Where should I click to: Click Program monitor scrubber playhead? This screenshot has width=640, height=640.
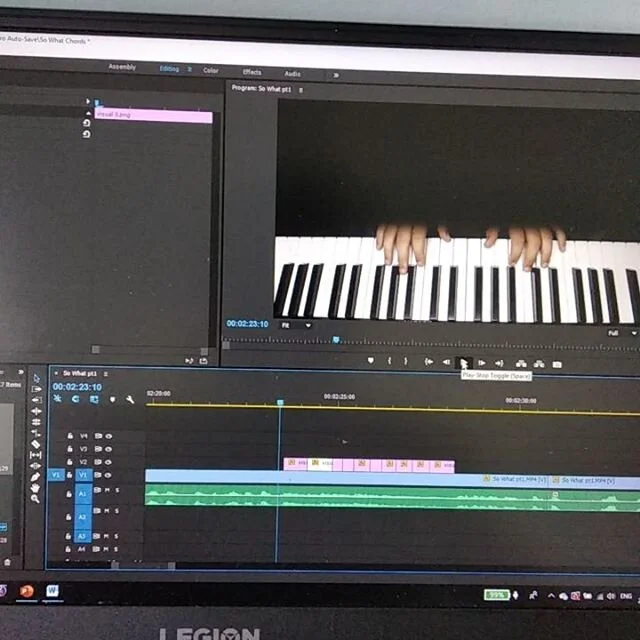pos(336,340)
